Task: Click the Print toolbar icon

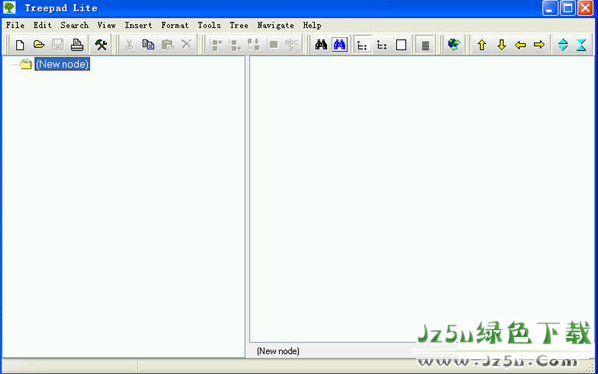Action: click(x=77, y=45)
